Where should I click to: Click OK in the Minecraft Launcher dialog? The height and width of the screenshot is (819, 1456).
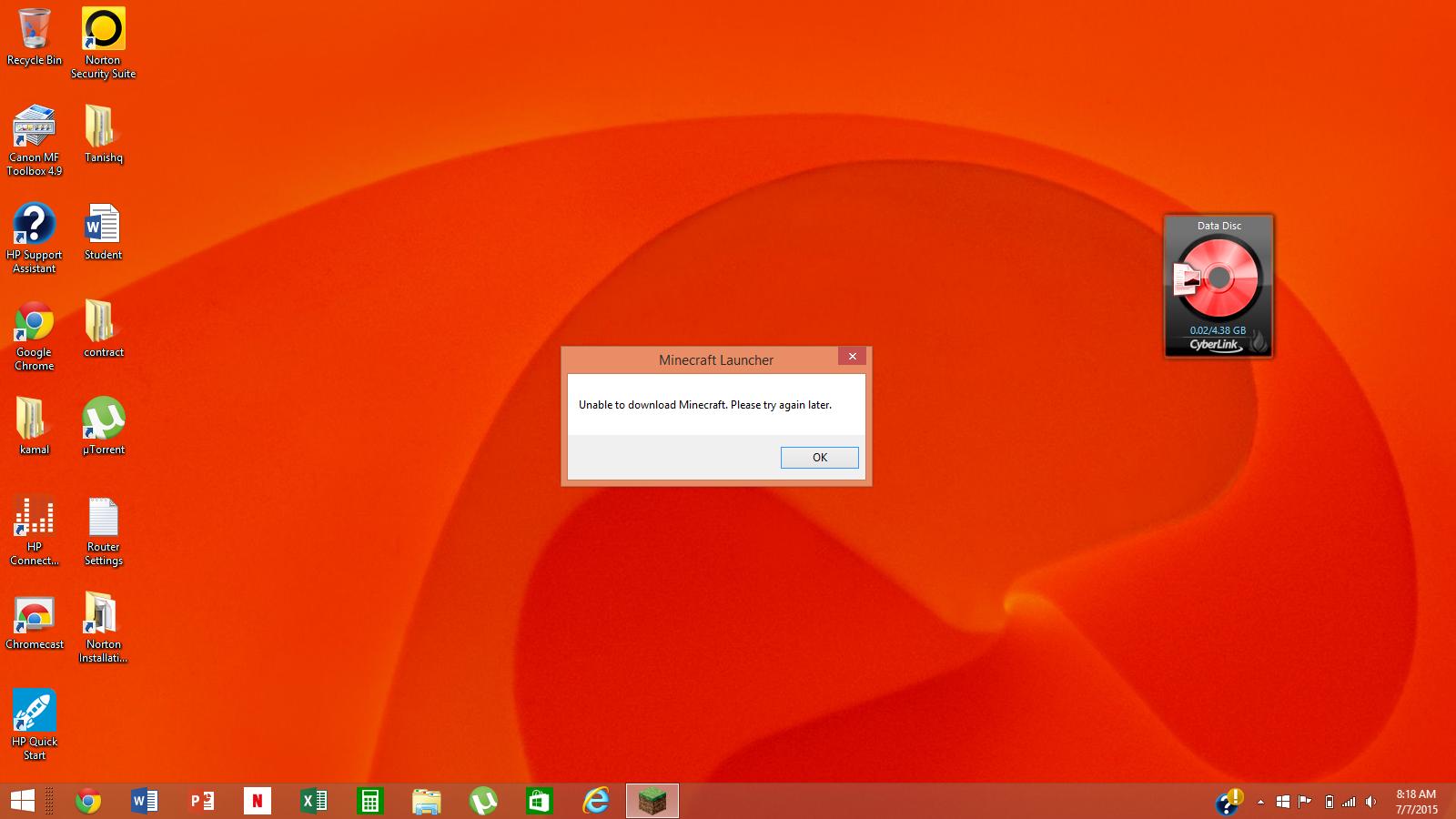[819, 458]
